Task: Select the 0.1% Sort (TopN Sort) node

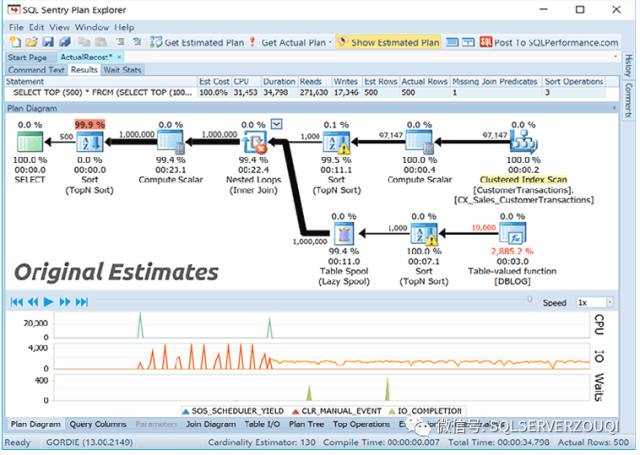Action: (x=337, y=142)
